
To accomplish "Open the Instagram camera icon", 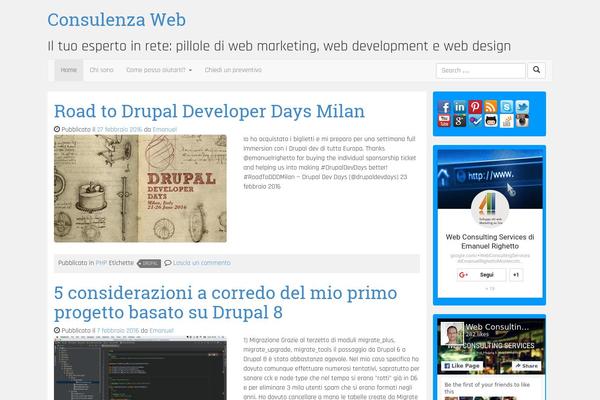I will (522, 121).
